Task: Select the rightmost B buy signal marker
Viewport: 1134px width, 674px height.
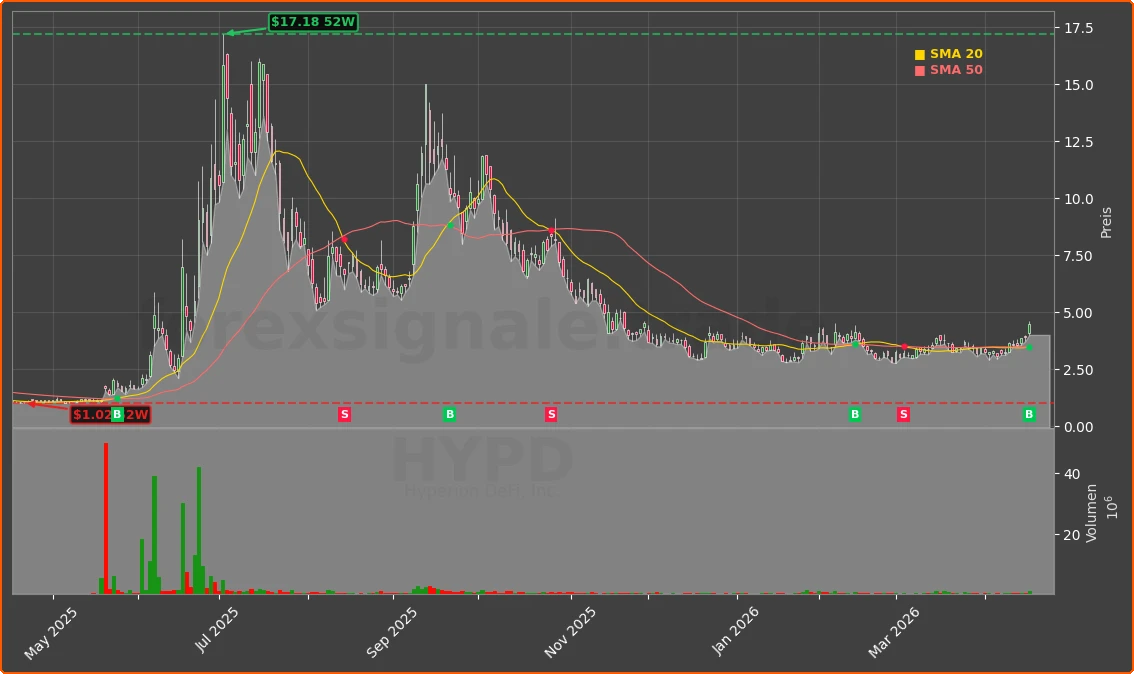Action: tap(1028, 413)
